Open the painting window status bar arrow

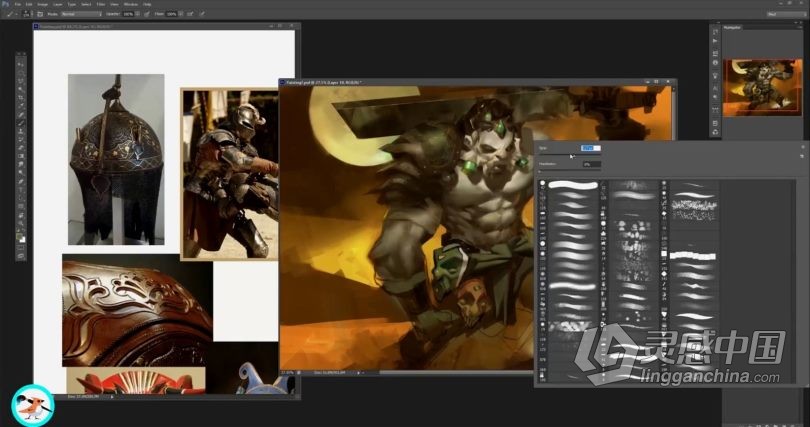pyautogui.click(x=359, y=372)
